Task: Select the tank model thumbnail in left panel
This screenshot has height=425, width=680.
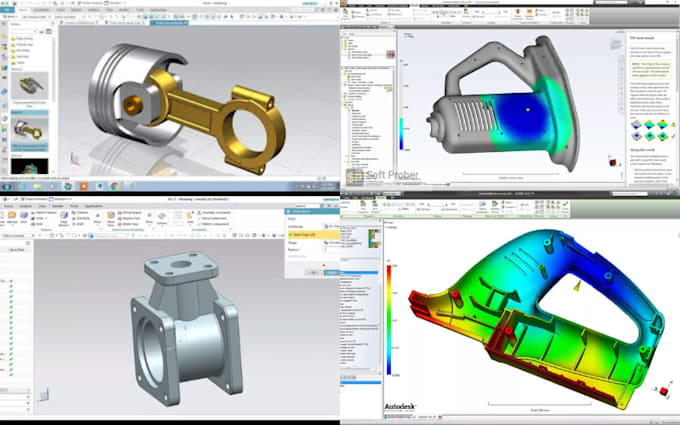Action: click(29, 86)
